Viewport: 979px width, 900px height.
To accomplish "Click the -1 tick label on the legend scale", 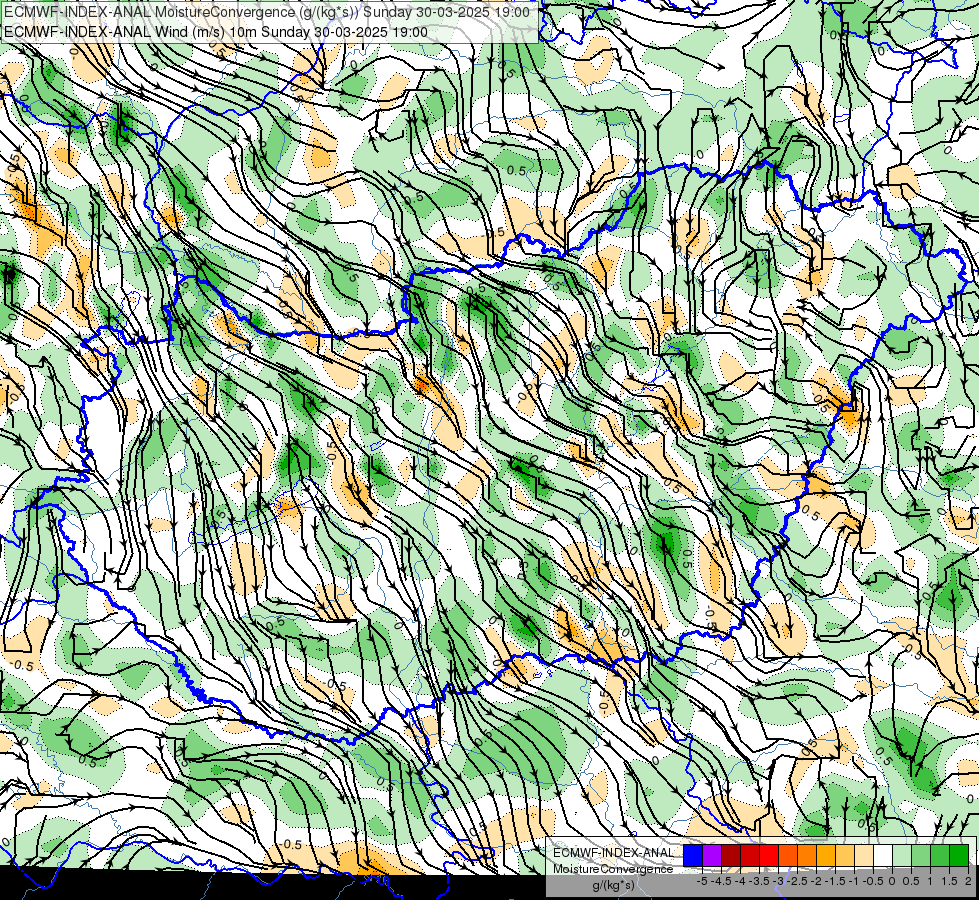I will pos(854,881).
